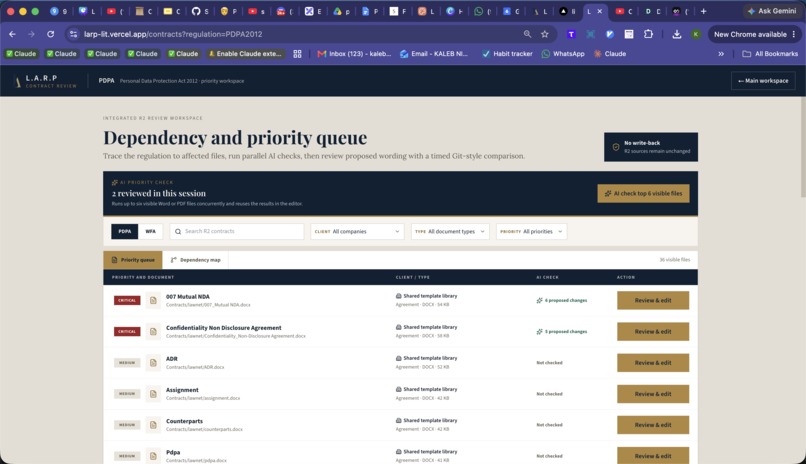The height and width of the screenshot is (464, 806).
Task: Click the page vertical scrollbar
Action: coord(802,147)
